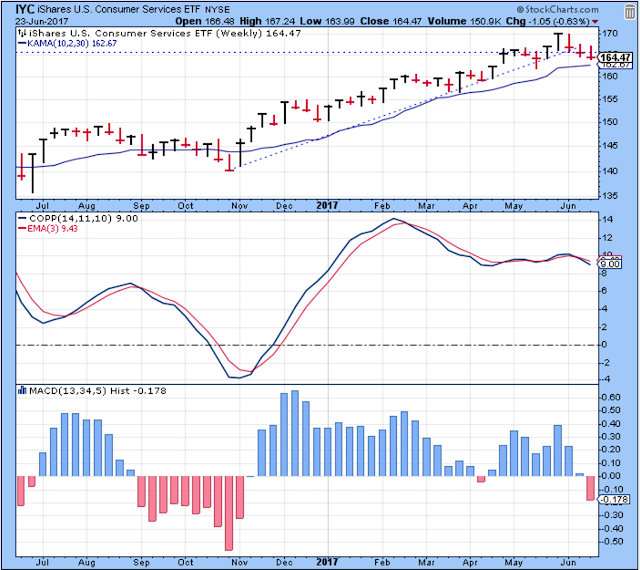
Task: Click the 135 price axis label
Action: [611, 196]
